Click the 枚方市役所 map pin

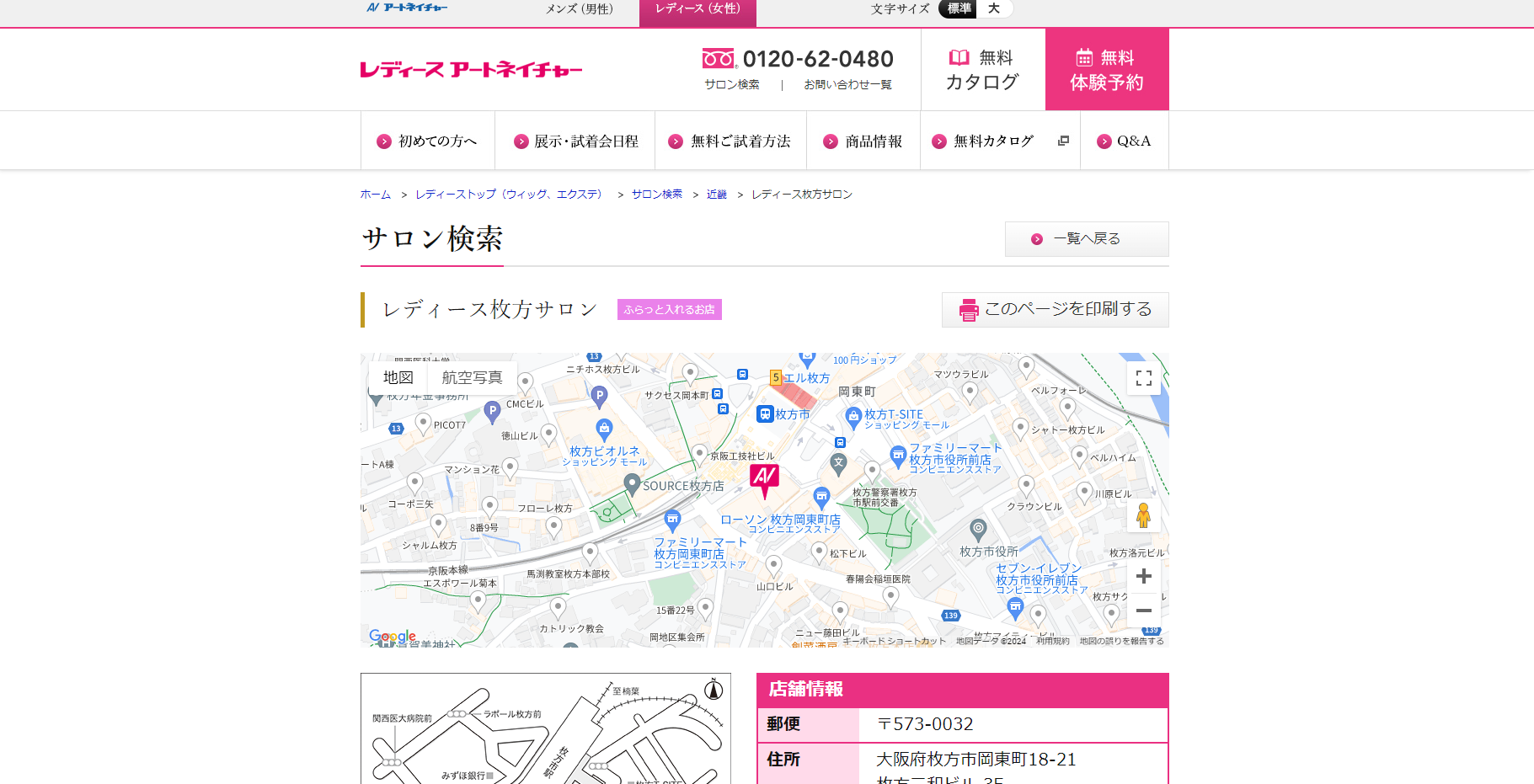978,530
